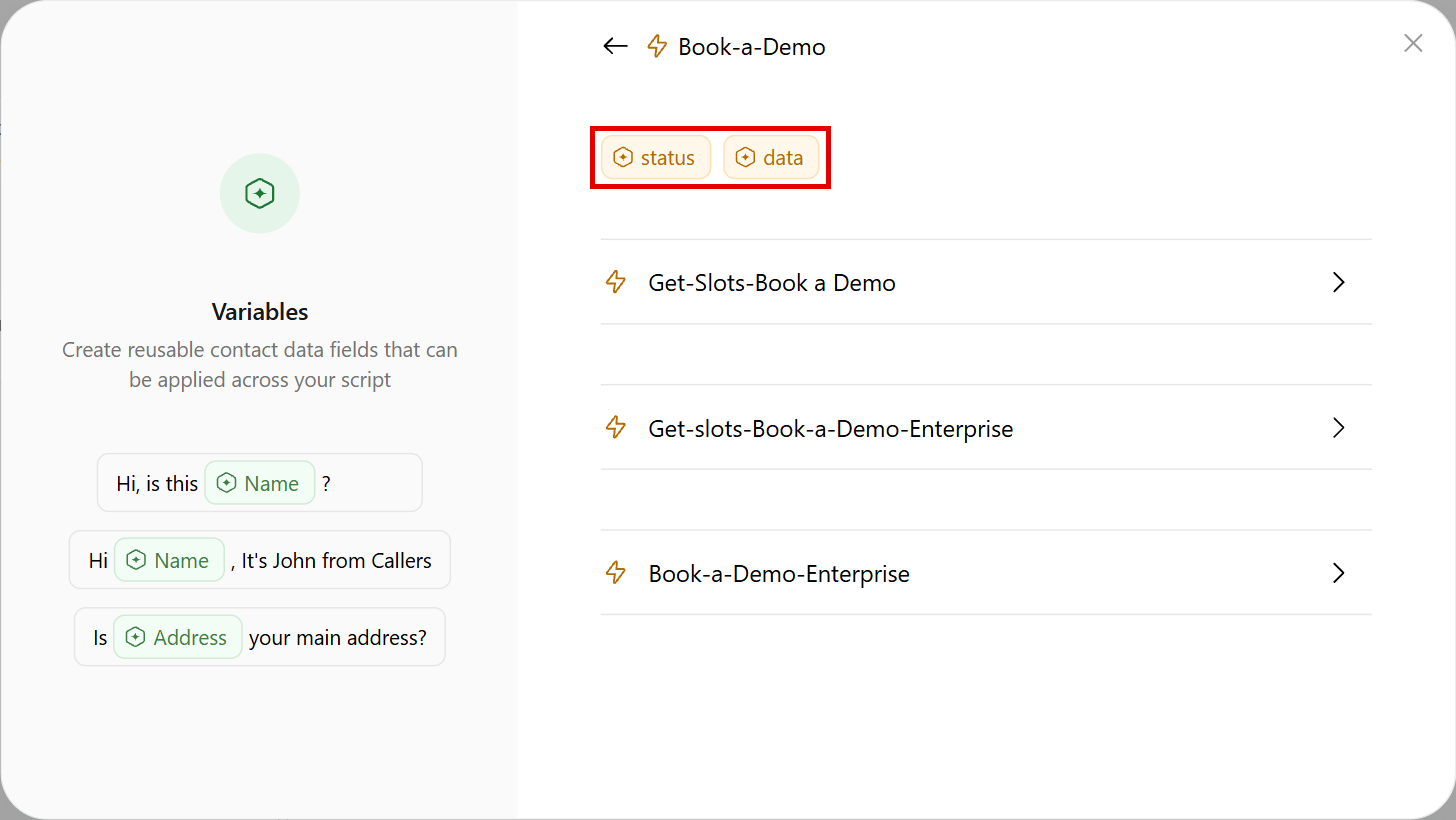Click lightning icon of Get-Slots-Book a Demo
1456x820 pixels.
616,282
